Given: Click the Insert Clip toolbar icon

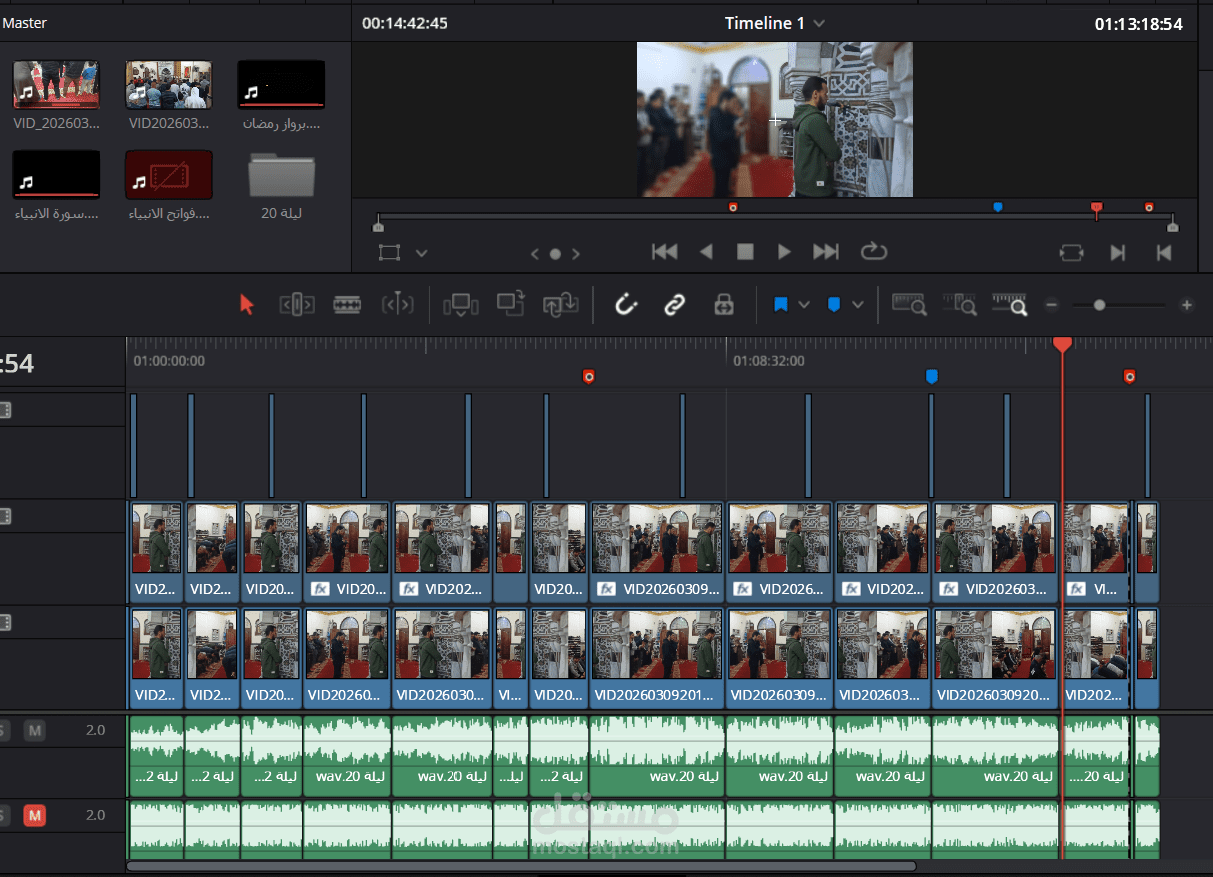Looking at the screenshot, I should 461,305.
